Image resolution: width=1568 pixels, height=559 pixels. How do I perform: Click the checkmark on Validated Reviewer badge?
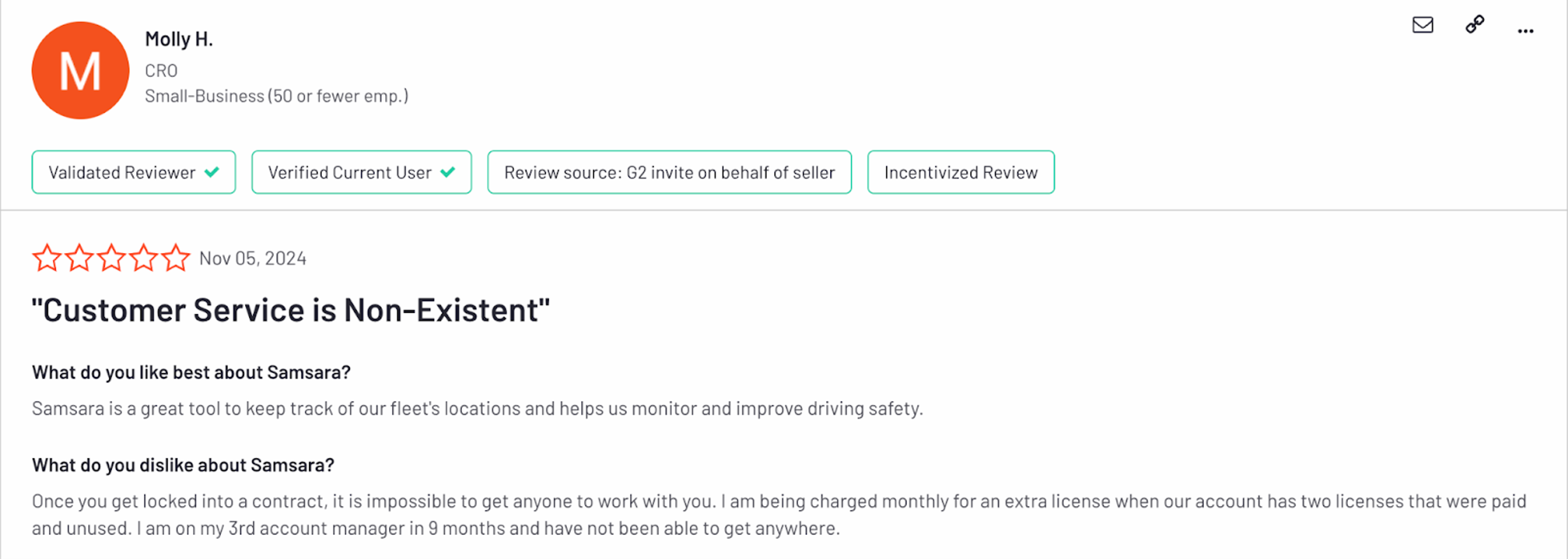tap(212, 172)
